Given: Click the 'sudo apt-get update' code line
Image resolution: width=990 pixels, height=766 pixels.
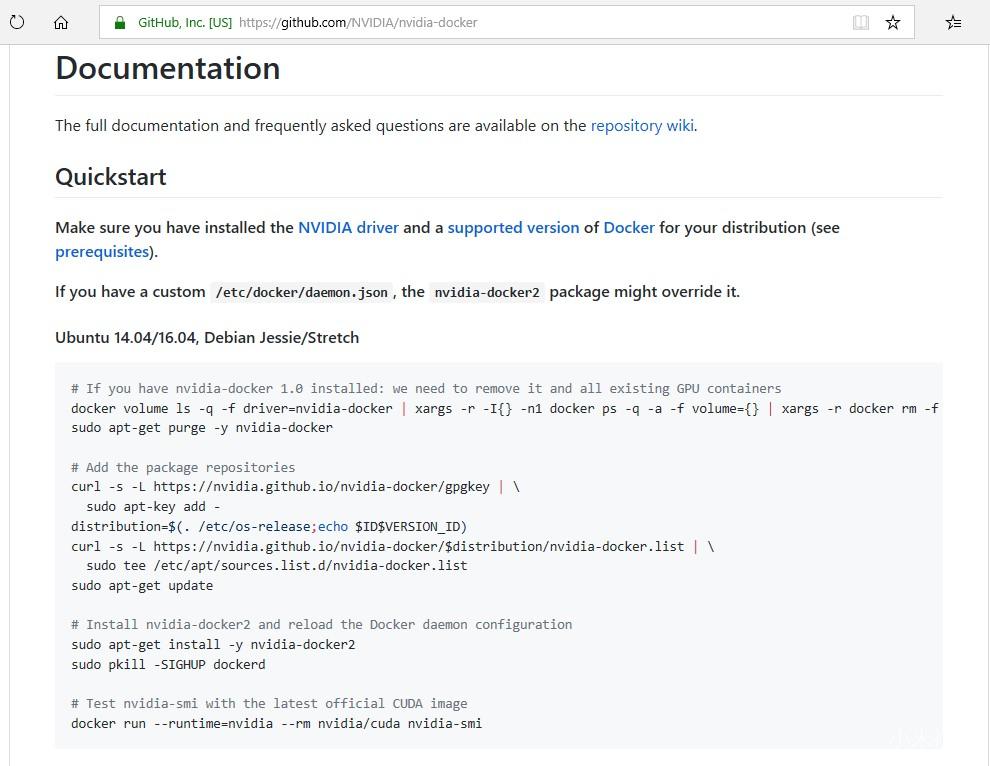Looking at the screenshot, I should pos(142,585).
